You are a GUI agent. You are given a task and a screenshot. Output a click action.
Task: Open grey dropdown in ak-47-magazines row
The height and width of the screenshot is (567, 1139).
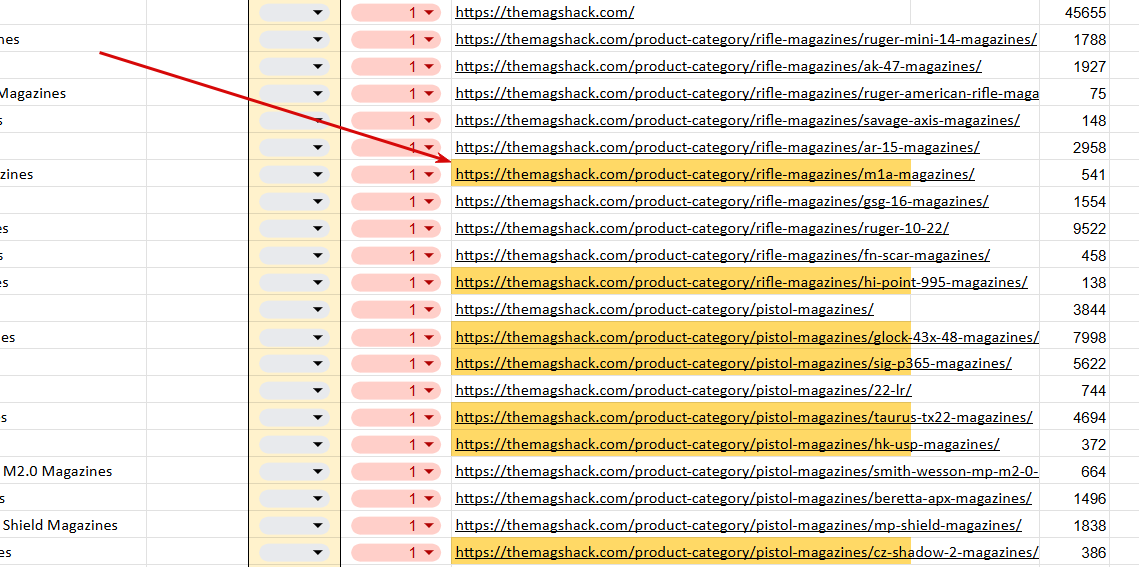[x=294, y=66]
